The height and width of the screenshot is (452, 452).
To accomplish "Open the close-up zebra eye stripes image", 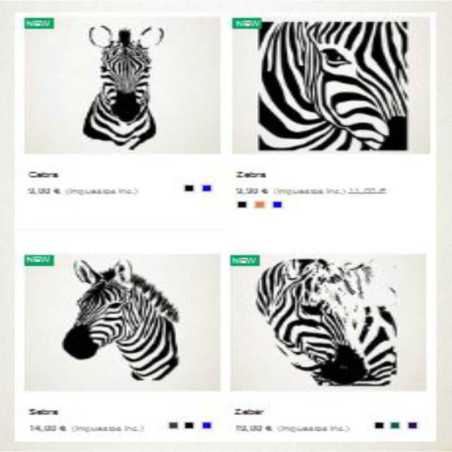I will (331, 85).
